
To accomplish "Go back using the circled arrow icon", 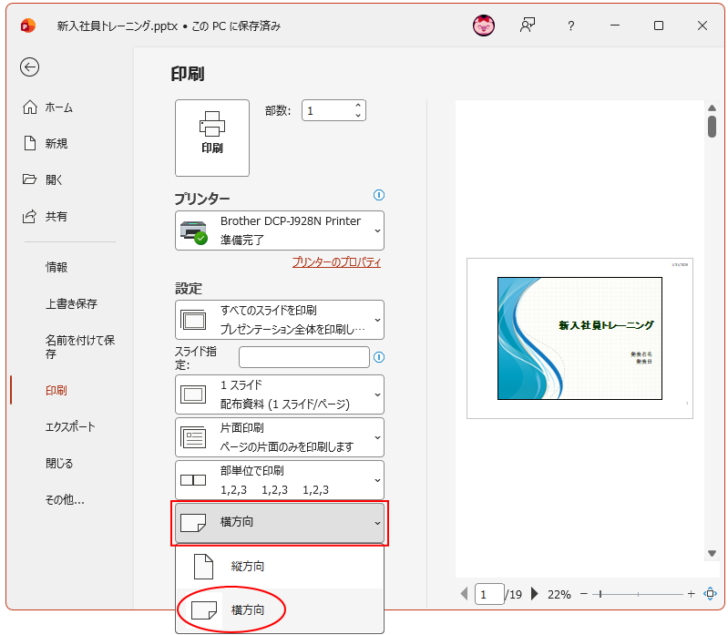I will pyautogui.click(x=29, y=67).
